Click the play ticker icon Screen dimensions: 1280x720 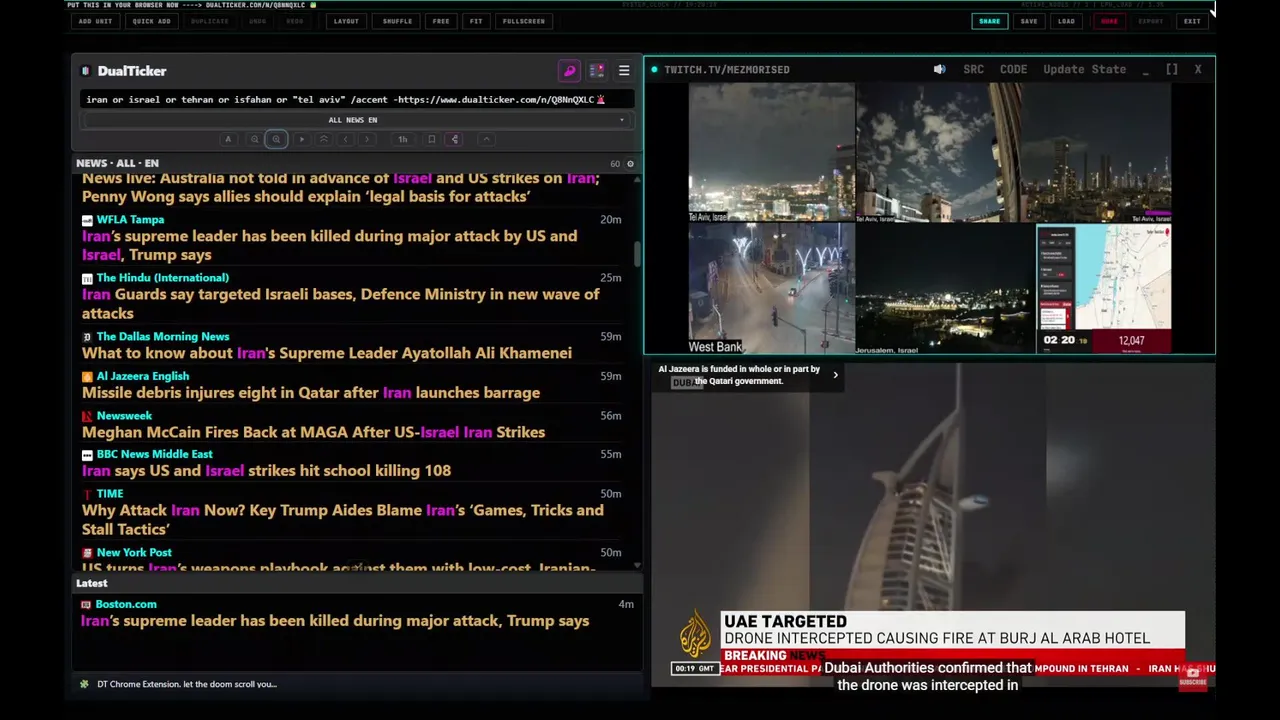pyautogui.click(x=302, y=139)
